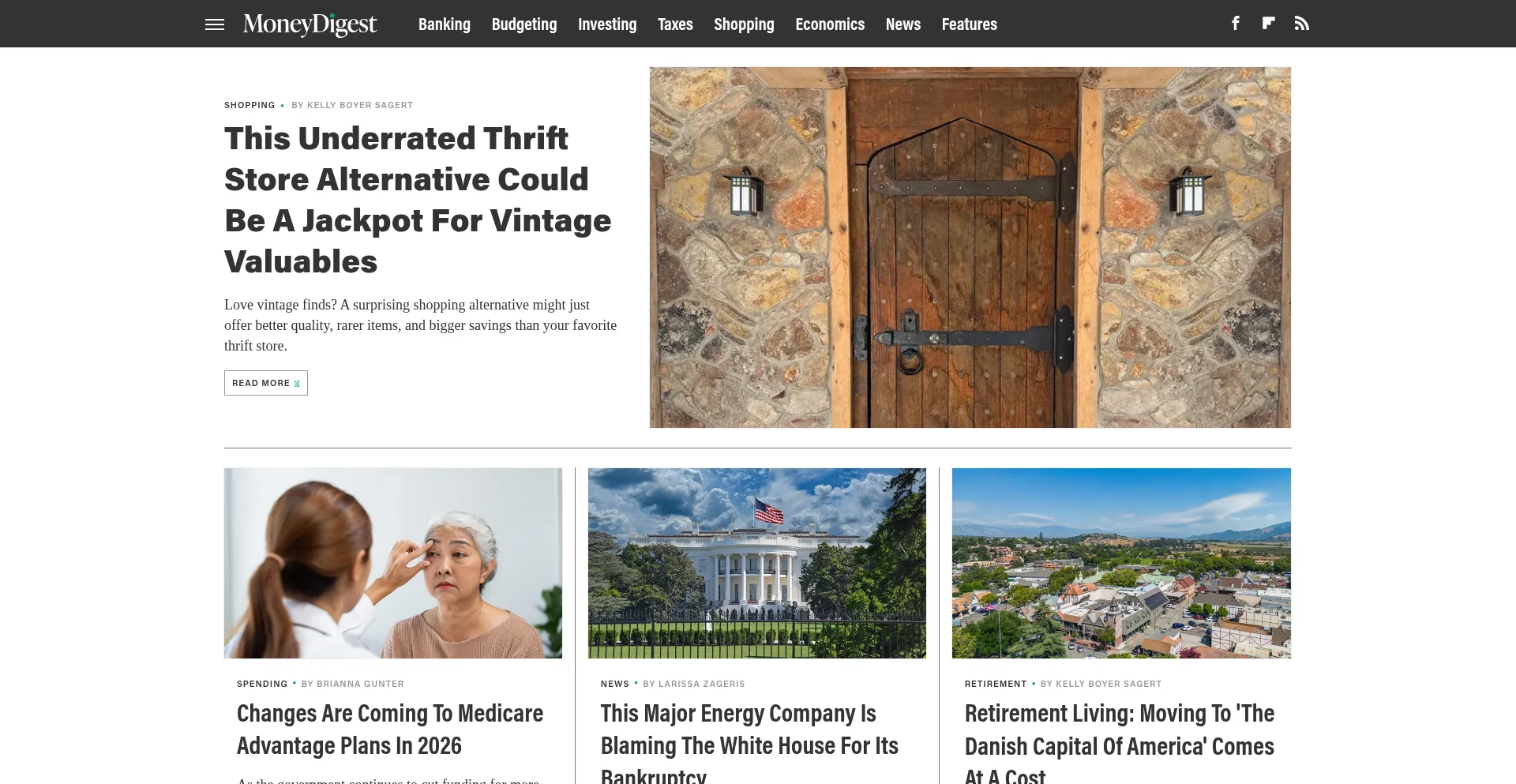Click the MoneyDigest logo

click(x=310, y=24)
